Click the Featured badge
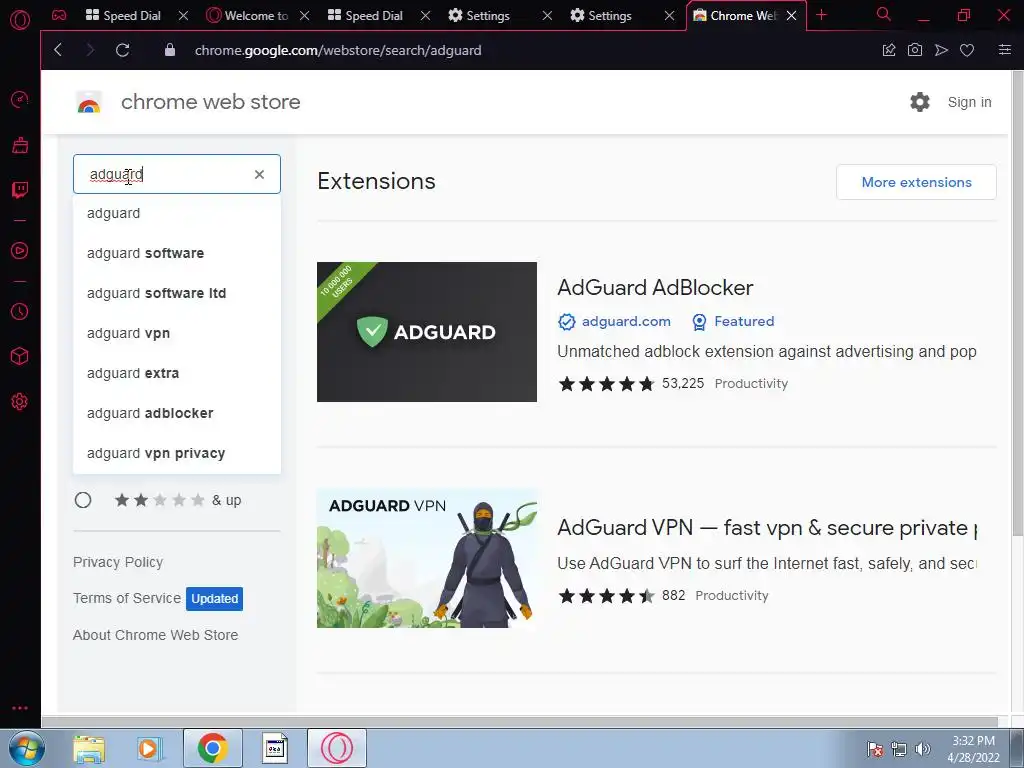The width and height of the screenshot is (1024, 768). pos(733,321)
